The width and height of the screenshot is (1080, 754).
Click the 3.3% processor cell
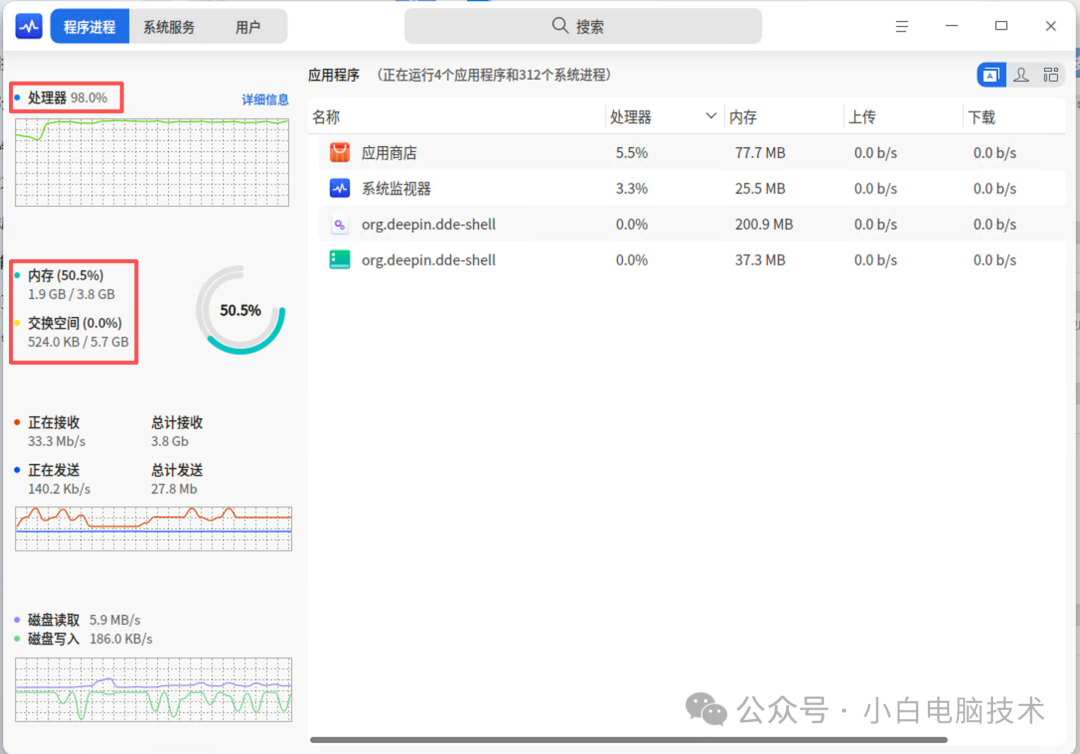[632, 189]
